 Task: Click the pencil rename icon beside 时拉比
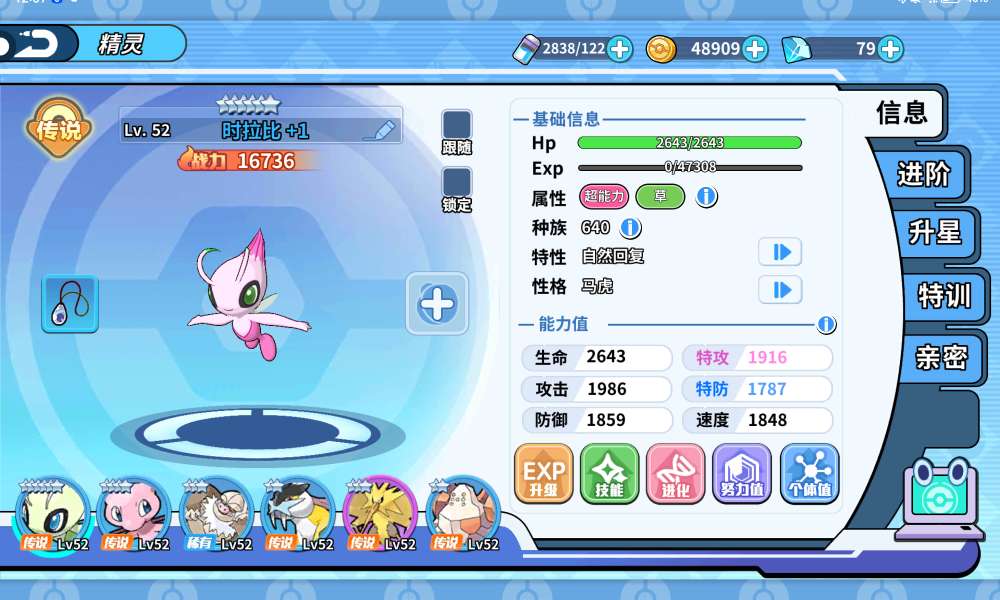click(x=380, y=130)
